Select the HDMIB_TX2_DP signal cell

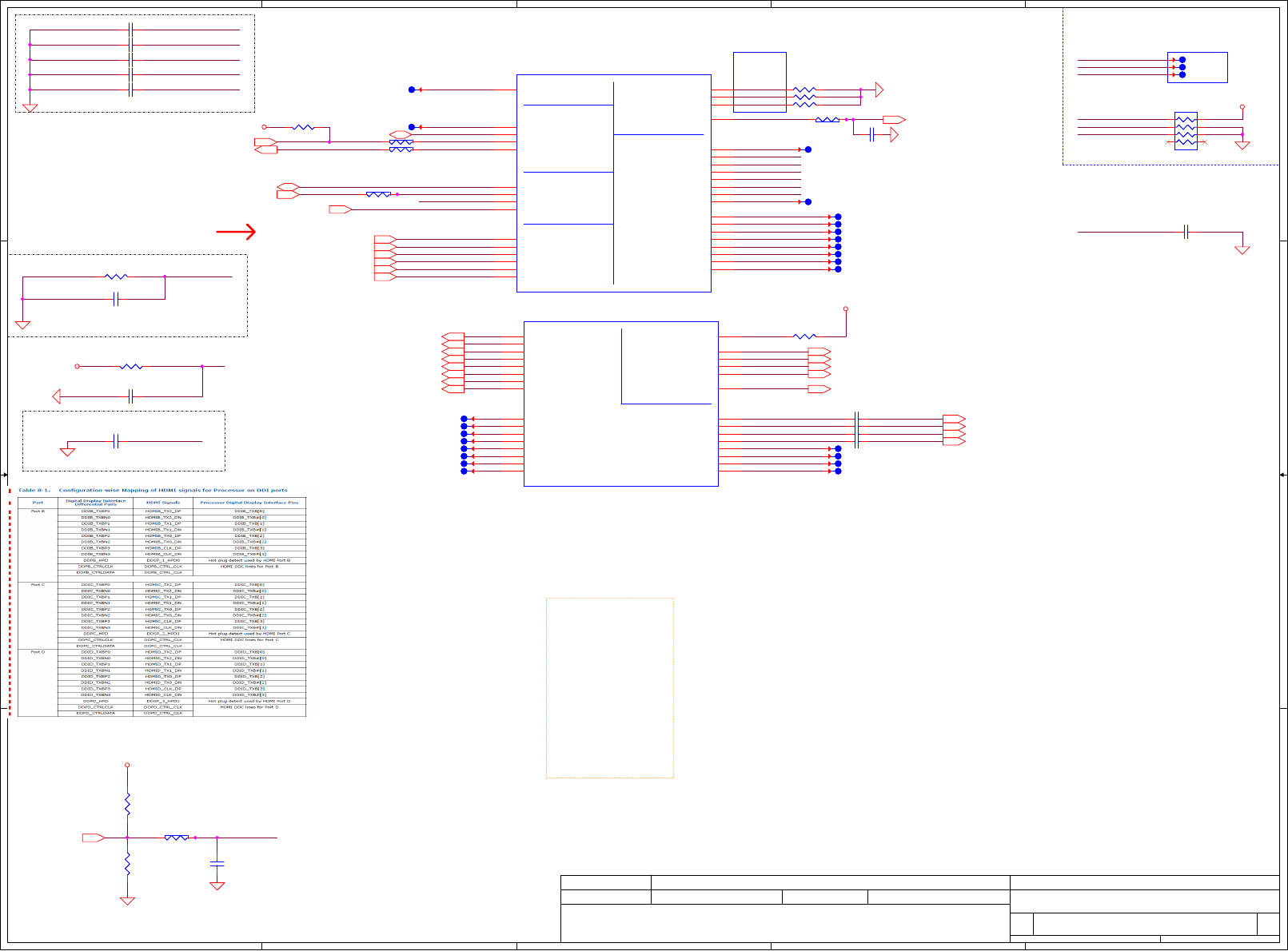163,511
